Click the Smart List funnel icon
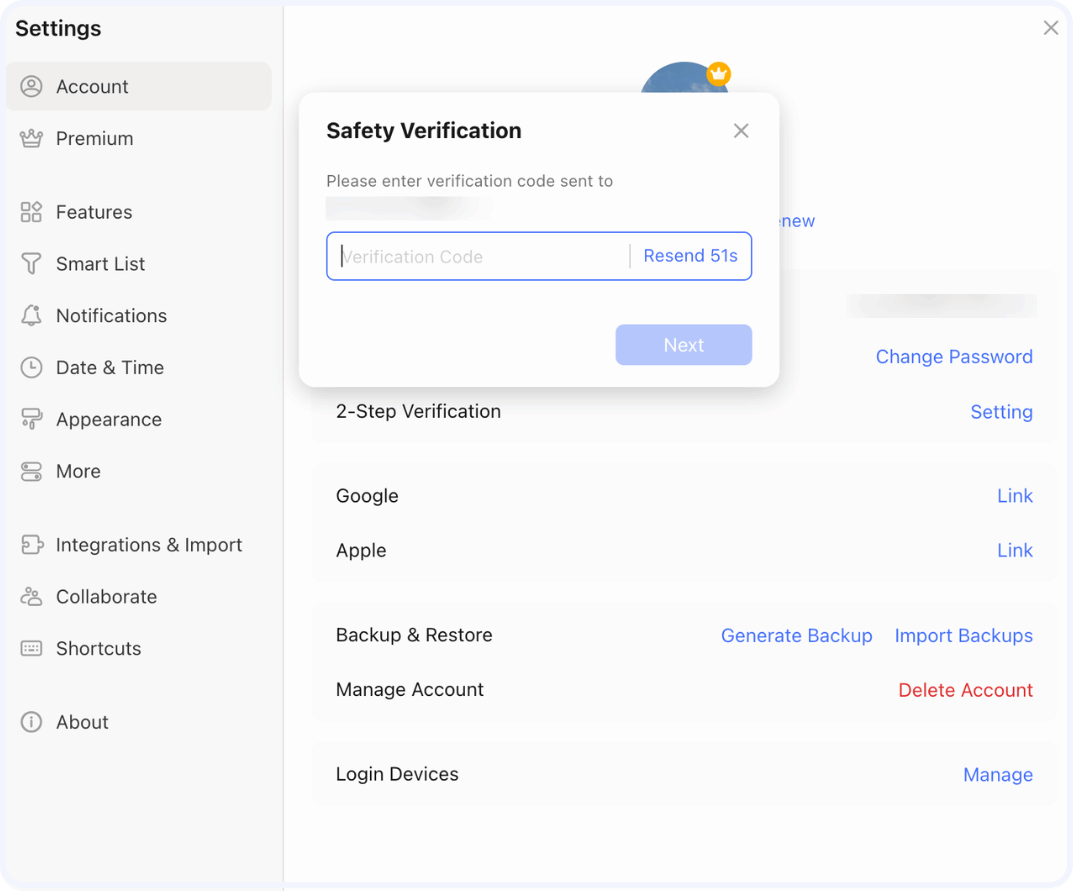 tap(32, 264)
